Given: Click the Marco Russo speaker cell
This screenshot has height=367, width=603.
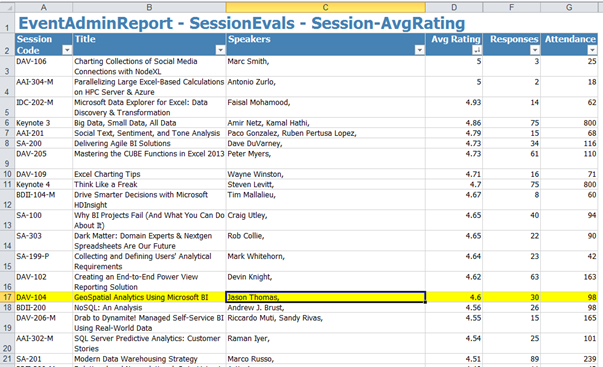Looking at the screenshot, I should point(325,359).
